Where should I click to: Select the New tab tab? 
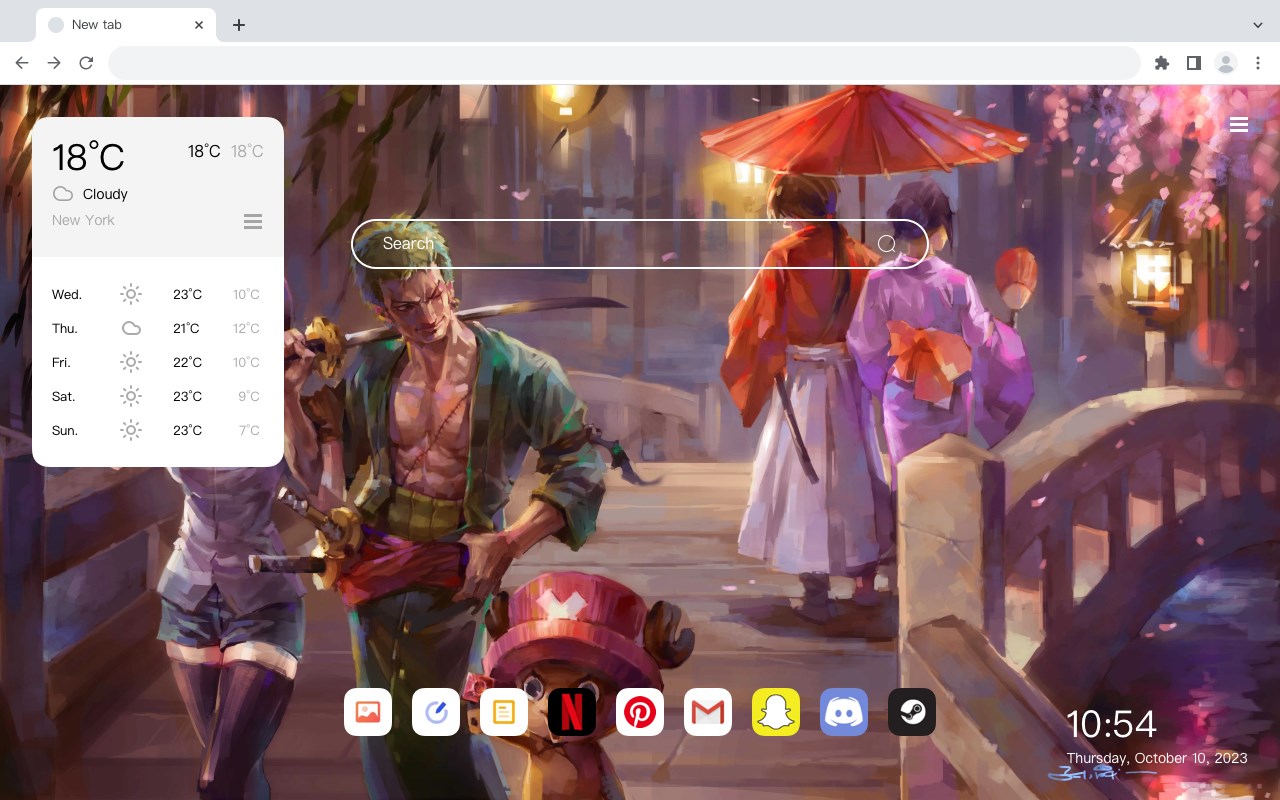pos(126,25)
